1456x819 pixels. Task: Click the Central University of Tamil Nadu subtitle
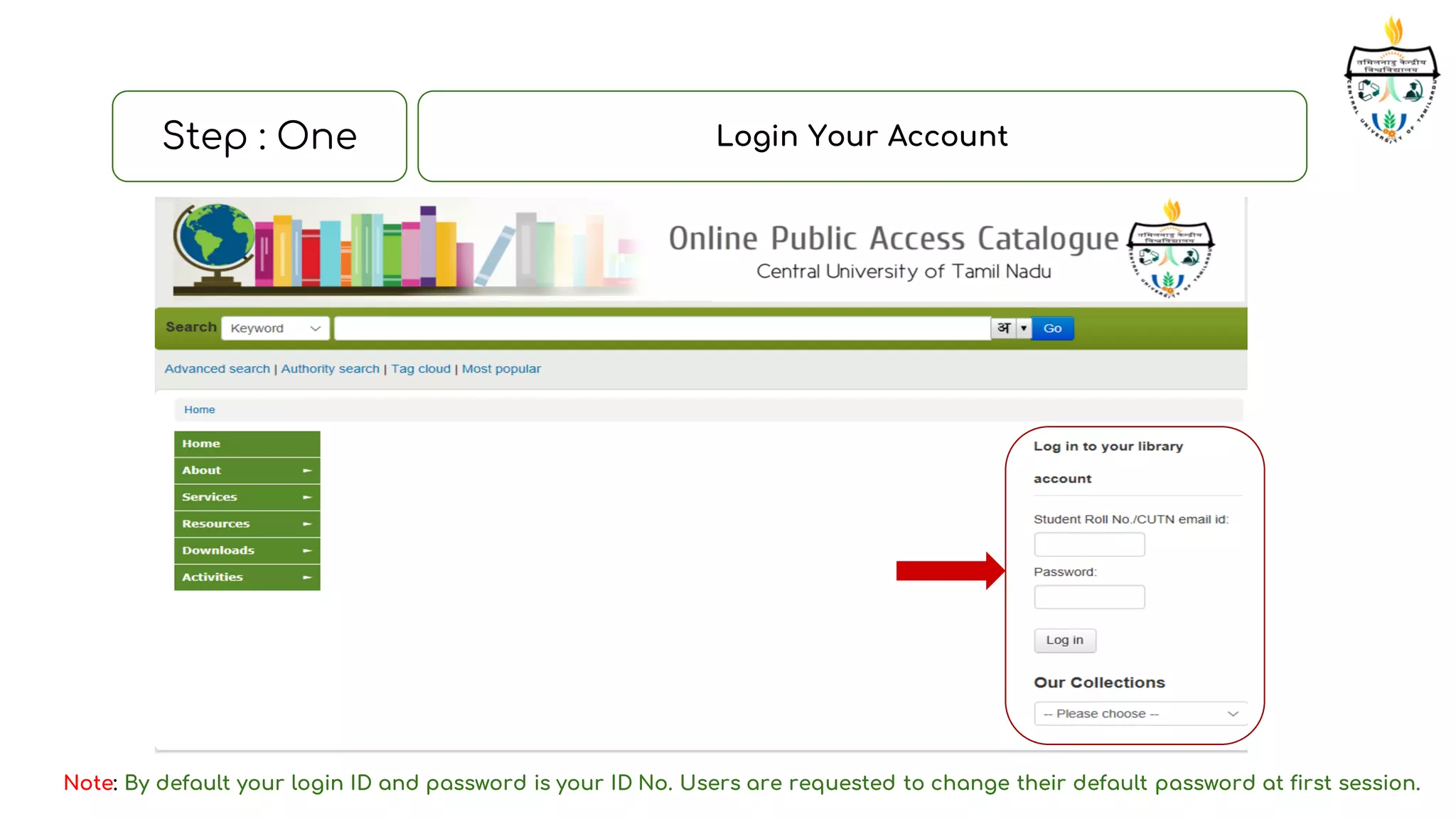click(904, 272)
